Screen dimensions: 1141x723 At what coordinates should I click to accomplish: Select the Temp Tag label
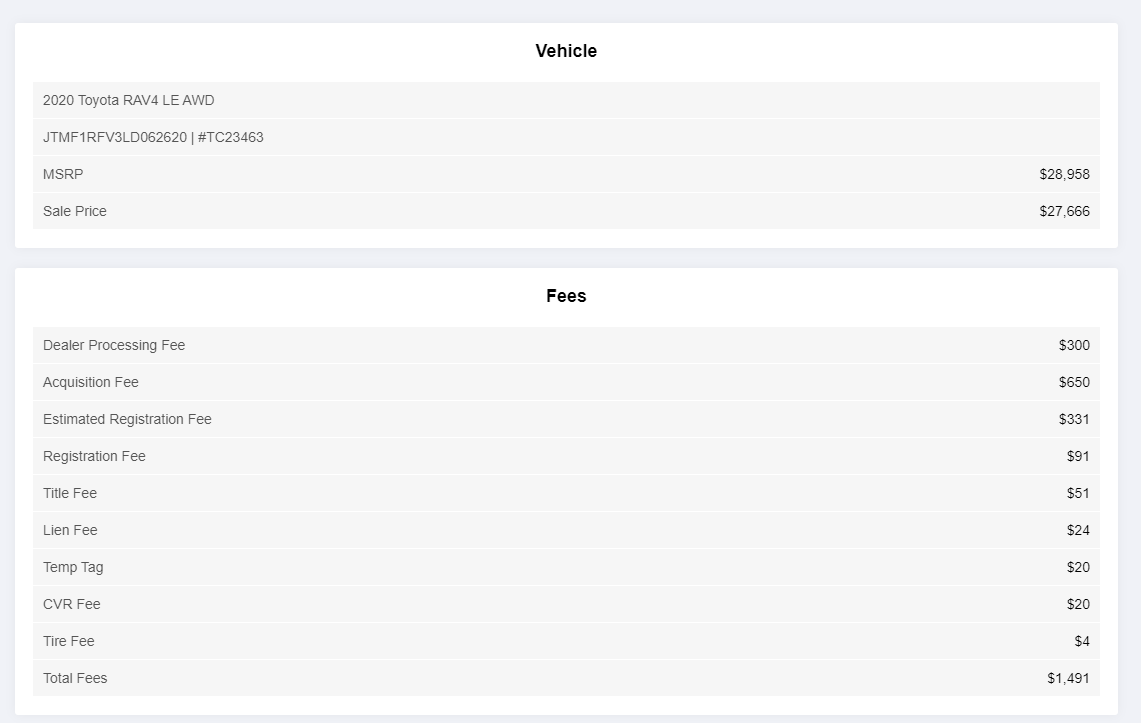pos(73,567)
